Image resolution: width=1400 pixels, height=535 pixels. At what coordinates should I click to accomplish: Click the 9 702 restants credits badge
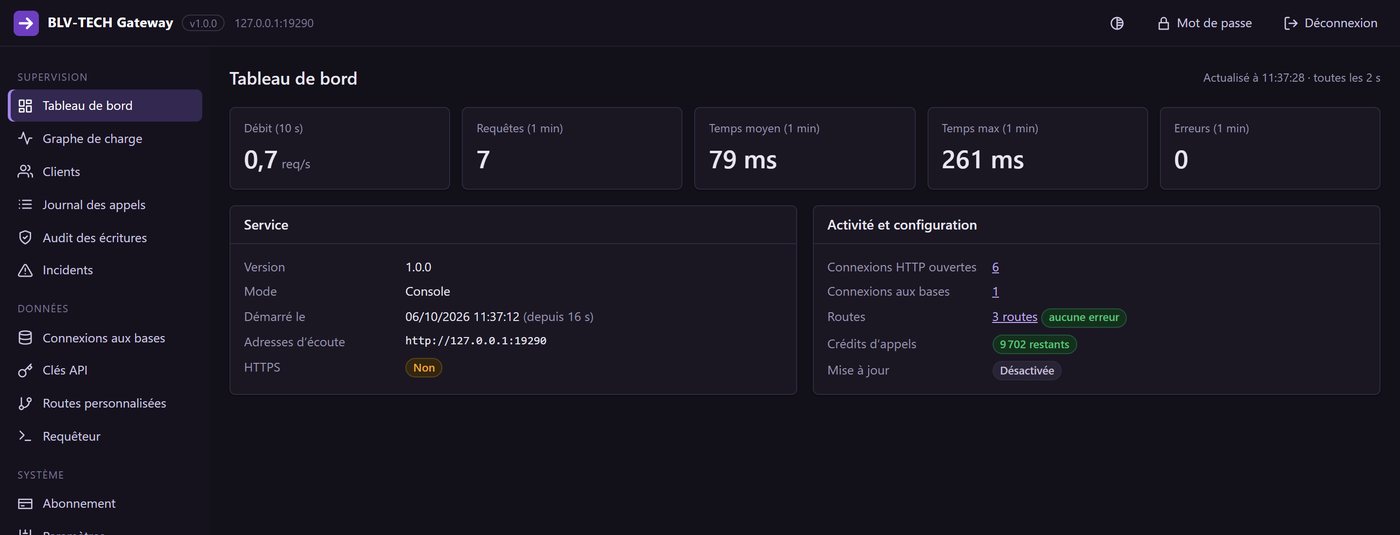1034,344
